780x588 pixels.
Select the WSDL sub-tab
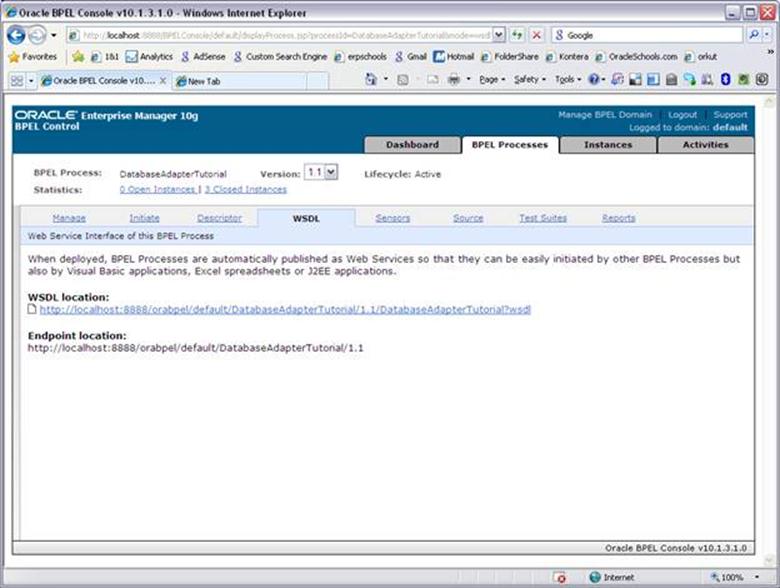click(x=306, y=218)
